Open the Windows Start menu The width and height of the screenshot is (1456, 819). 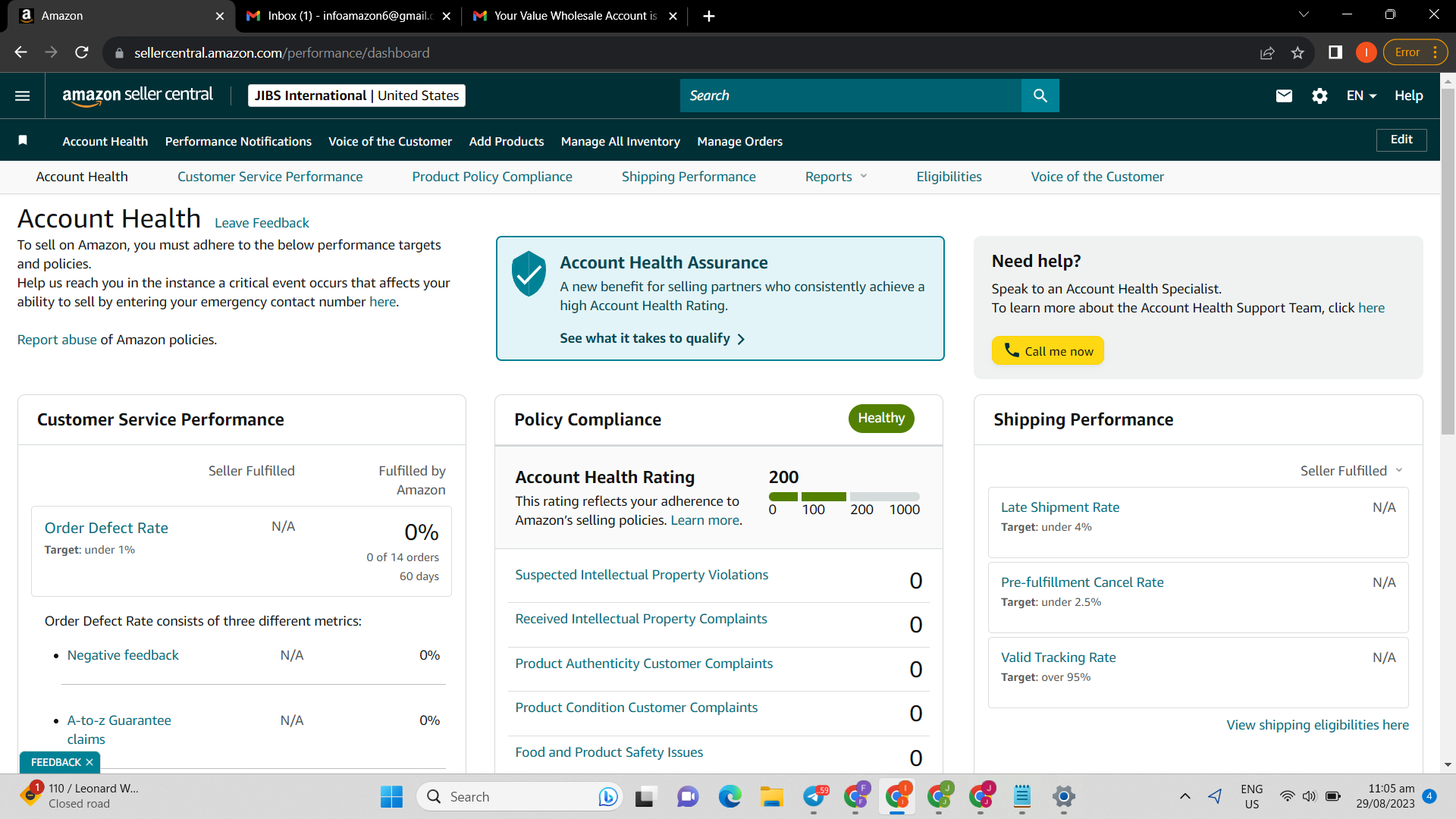[x=391, y=796]
